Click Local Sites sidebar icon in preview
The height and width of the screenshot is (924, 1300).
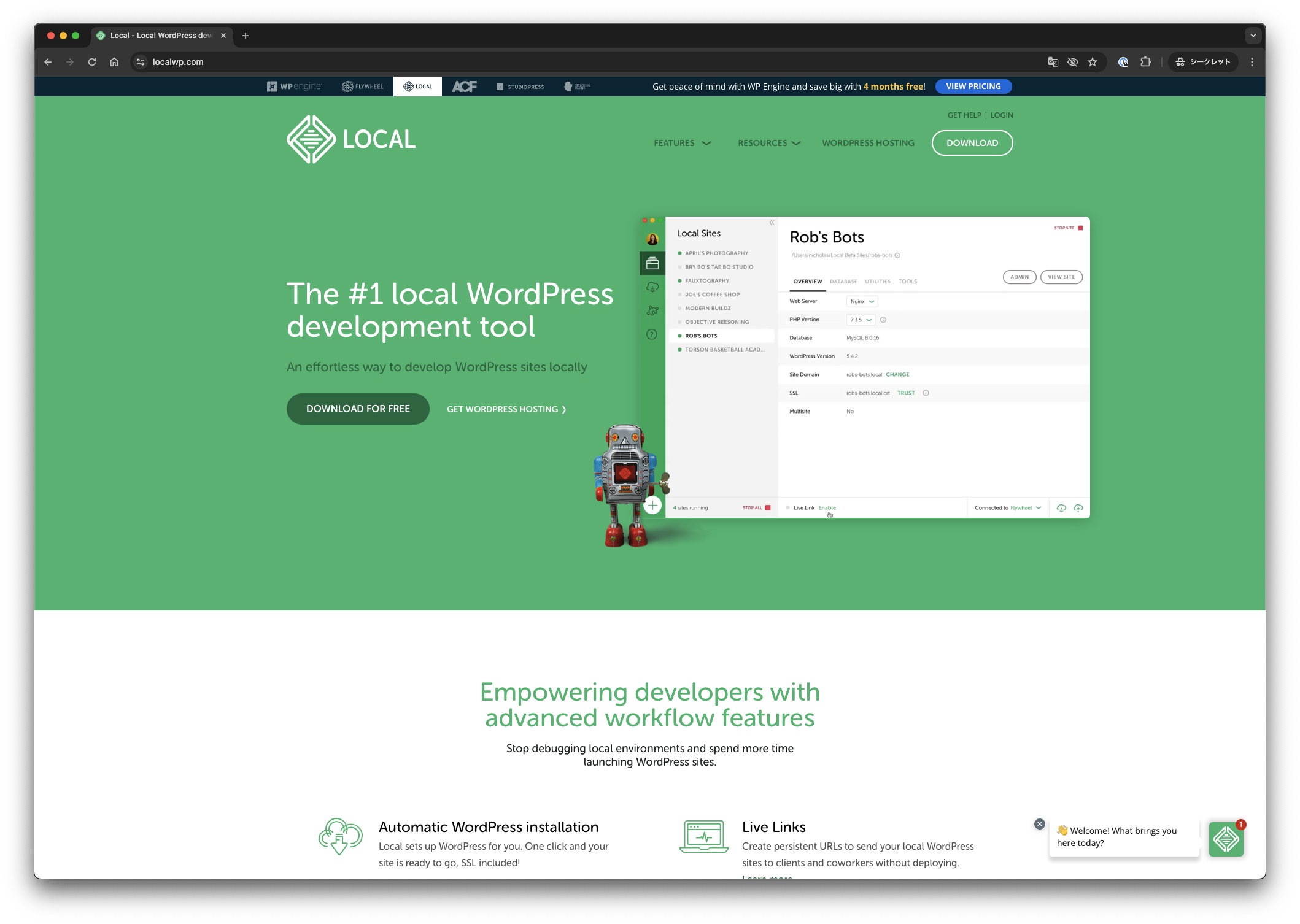click(652, 263)
